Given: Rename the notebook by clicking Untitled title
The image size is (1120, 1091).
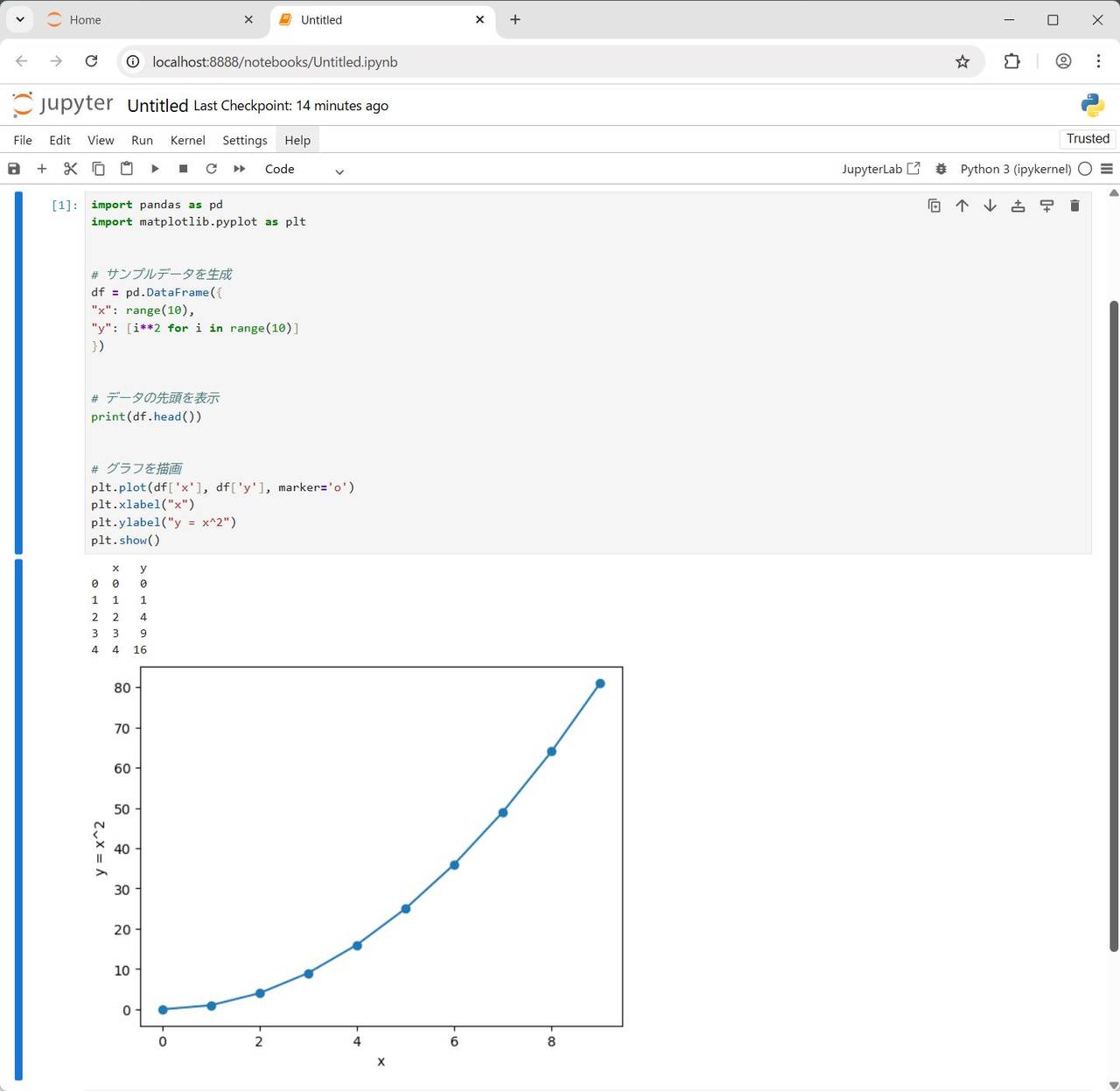Looking at the screenshot, I should pyautogui.click(x=157, y=106).
